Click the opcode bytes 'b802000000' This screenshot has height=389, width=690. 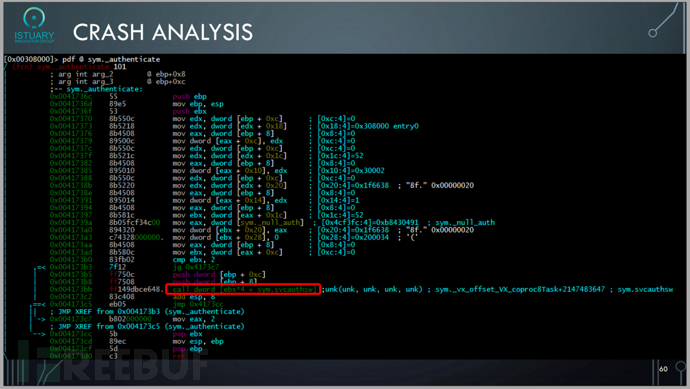(x=130, y=319)
